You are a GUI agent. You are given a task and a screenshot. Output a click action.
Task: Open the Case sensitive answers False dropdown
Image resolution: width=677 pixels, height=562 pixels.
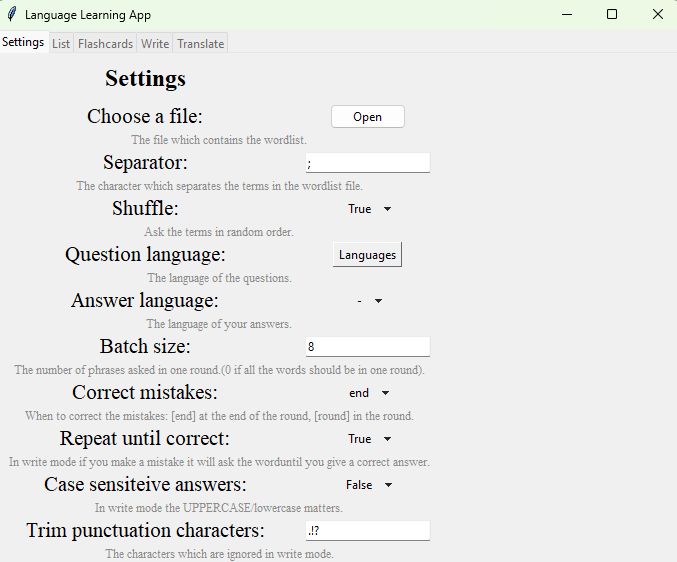pyautogui.click(x=369, y=485)
